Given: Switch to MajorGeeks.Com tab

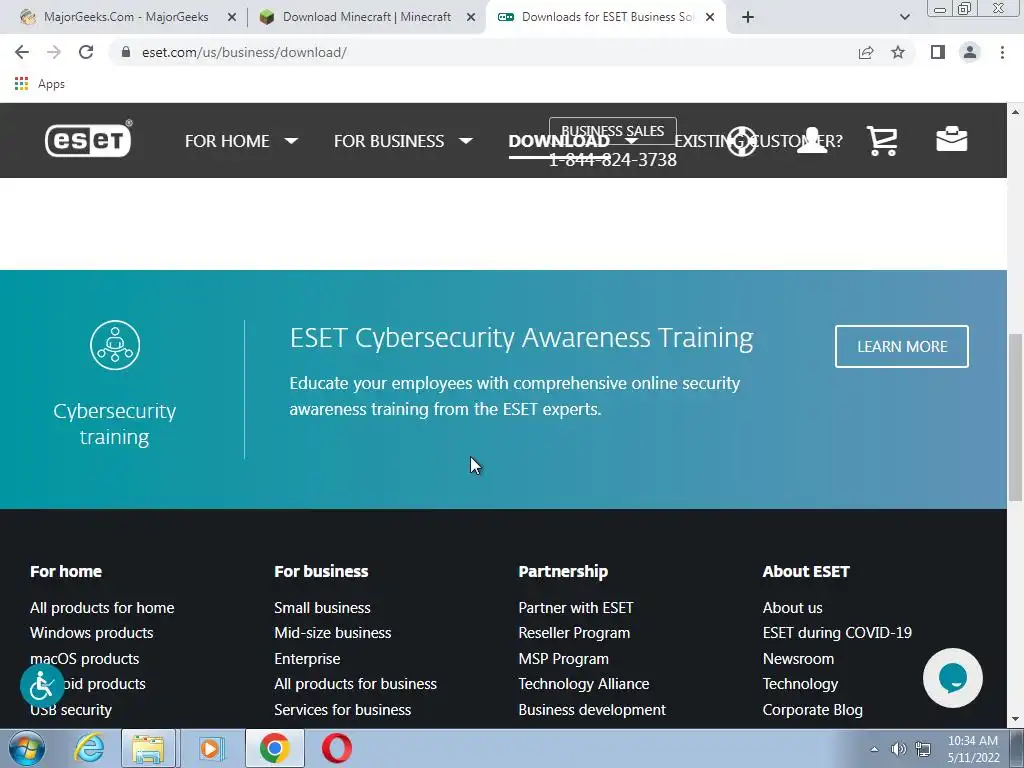Looking at the screenshot, I should pyautogui.click(x=124, y=18).
